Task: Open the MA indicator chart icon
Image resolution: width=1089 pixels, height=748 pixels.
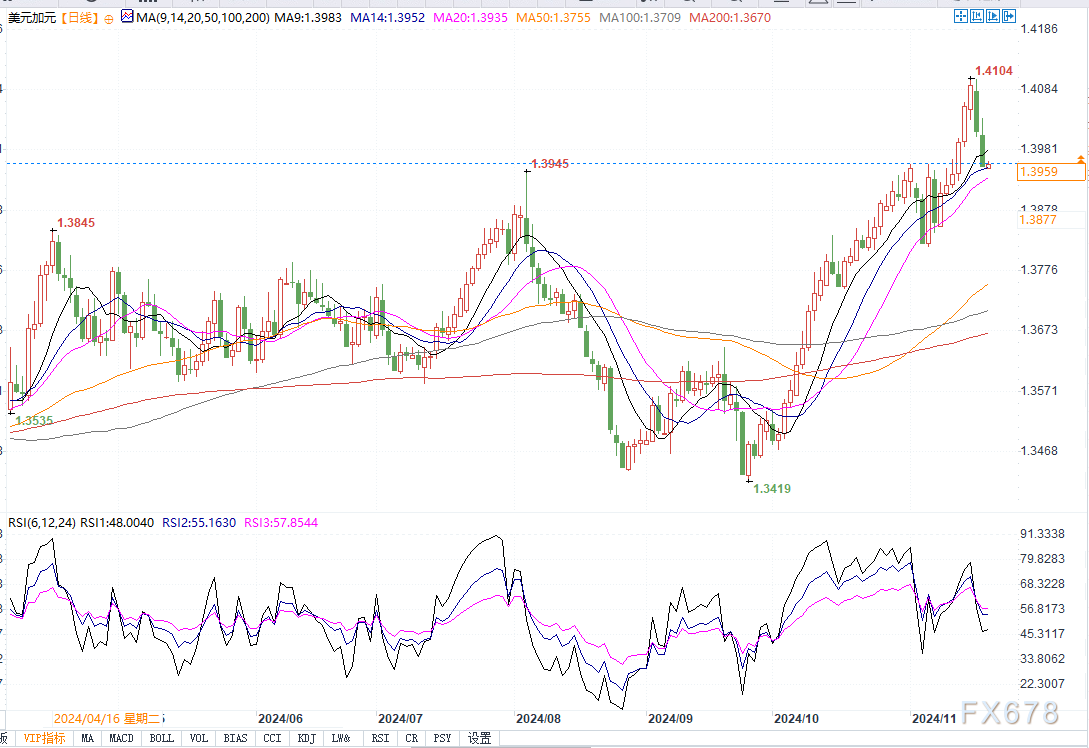Action: 127,18
